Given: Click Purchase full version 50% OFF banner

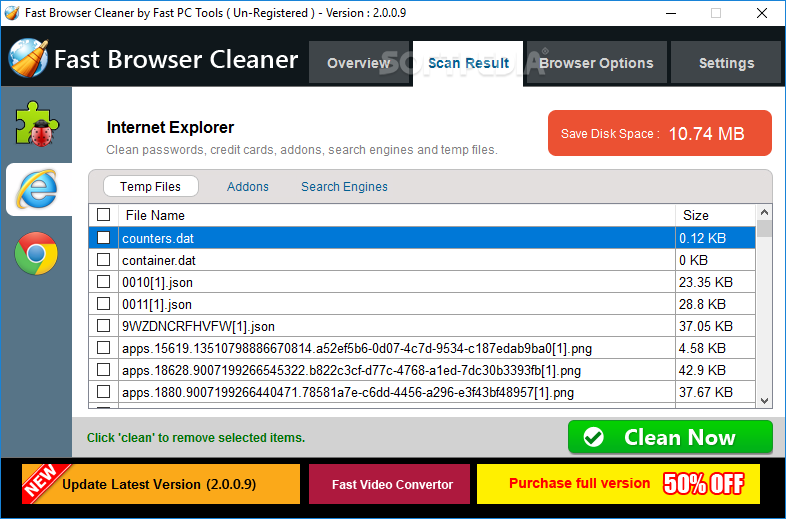Looking at the screenshot, I should pyautogui.click(x=618, y=484).
